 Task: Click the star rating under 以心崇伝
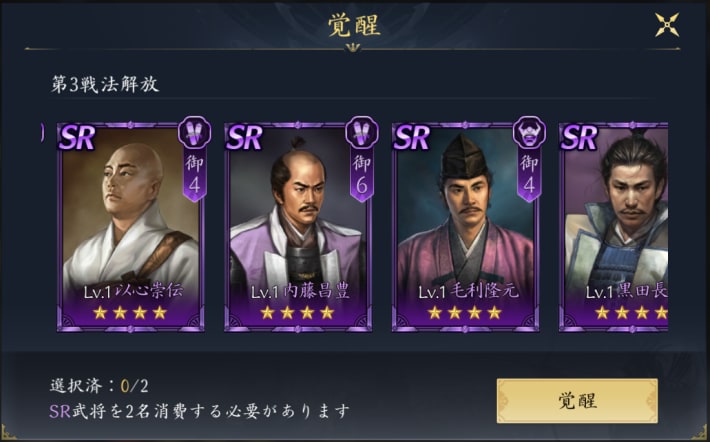[130, 312]
